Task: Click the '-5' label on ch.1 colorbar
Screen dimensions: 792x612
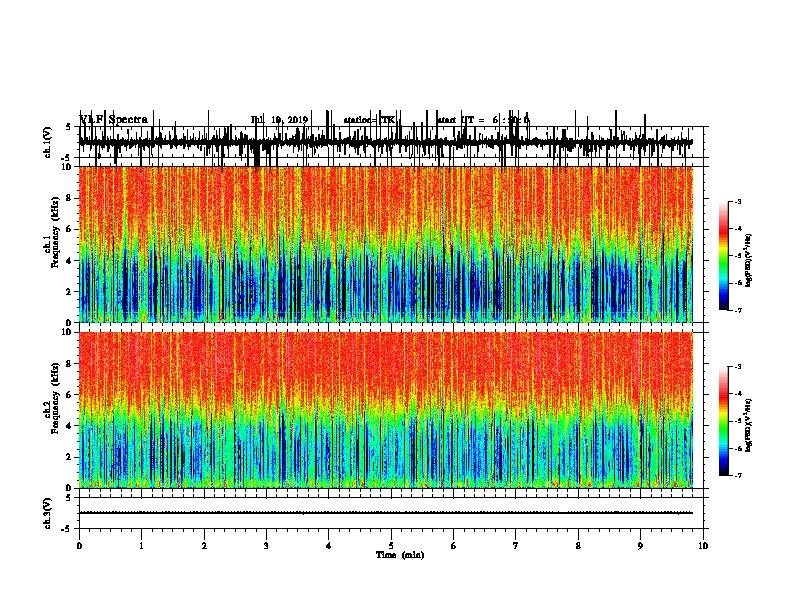Action: (738, 256)
